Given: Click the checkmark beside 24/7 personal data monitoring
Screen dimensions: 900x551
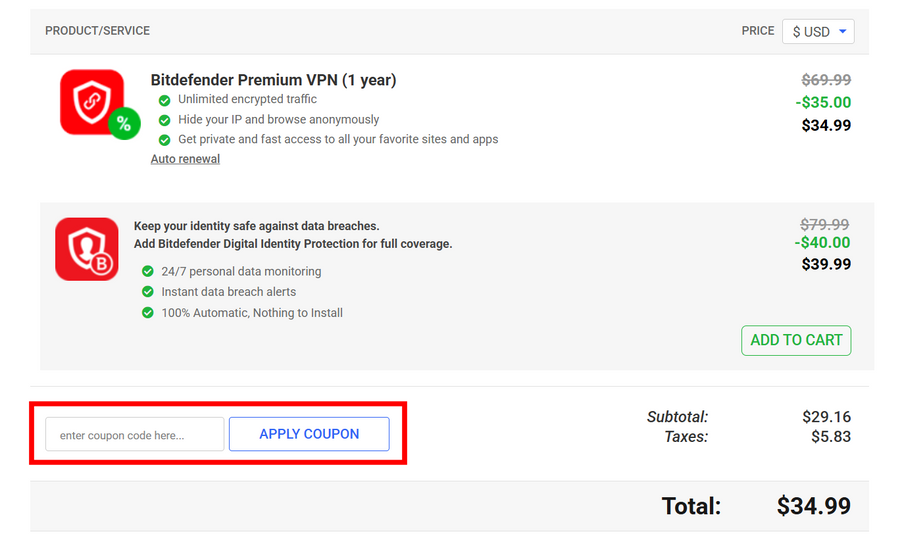Looking at the screenshot, I should pos(148,272).
